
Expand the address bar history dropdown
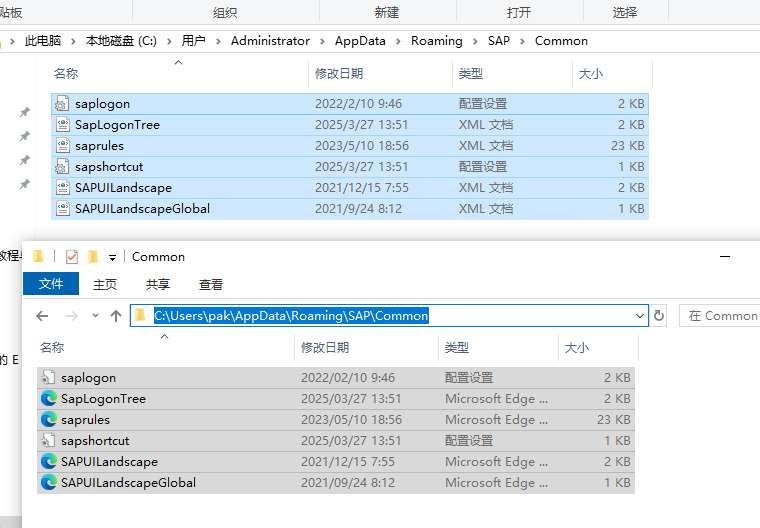(x=640, y=316)
